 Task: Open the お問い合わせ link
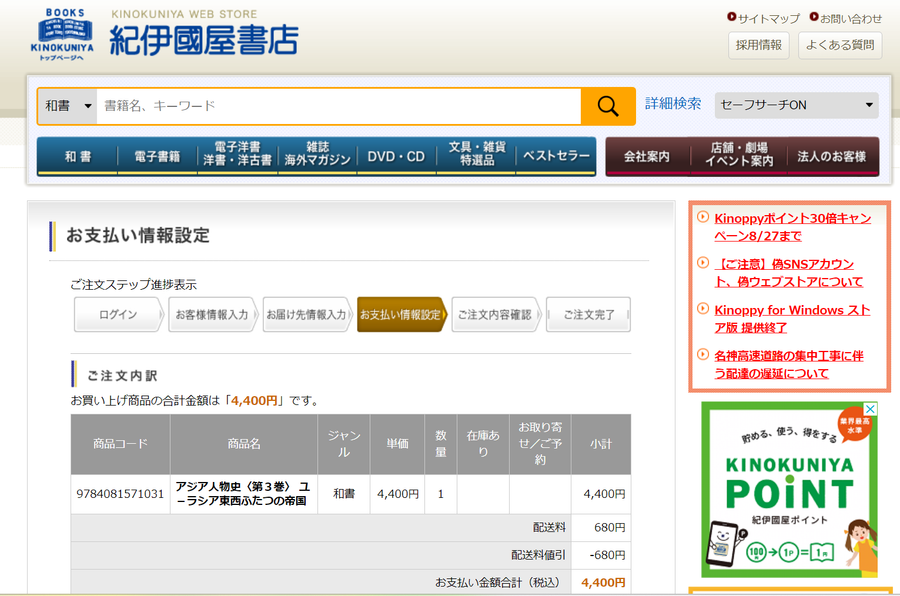click(x=851, y=18)
